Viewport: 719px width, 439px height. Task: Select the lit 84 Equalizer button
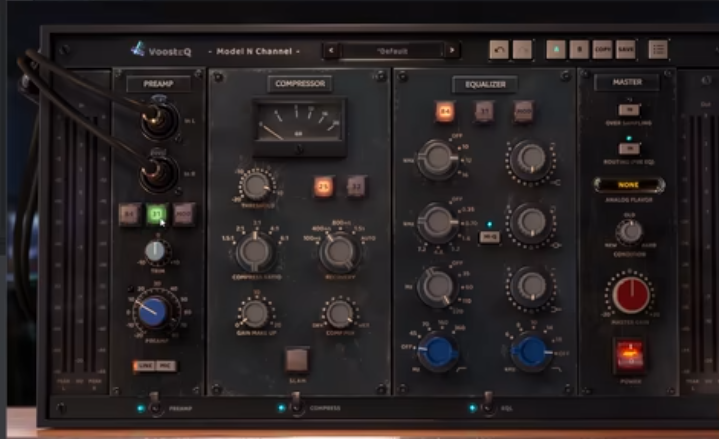444,111
